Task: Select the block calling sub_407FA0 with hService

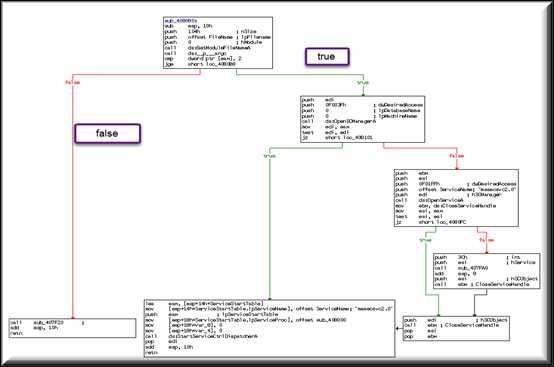Action: 487,271
